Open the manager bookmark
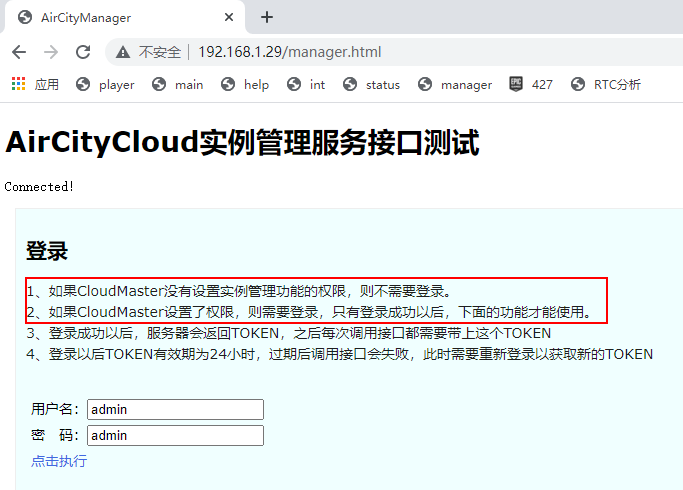This screenshot has height=490, width=683. 456,85
